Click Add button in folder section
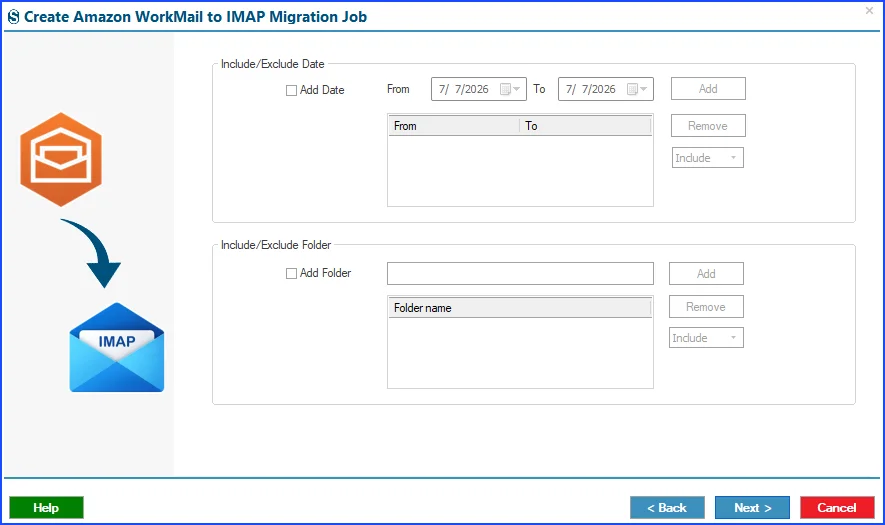The image size is (885, 525). (x=706, y=274)
